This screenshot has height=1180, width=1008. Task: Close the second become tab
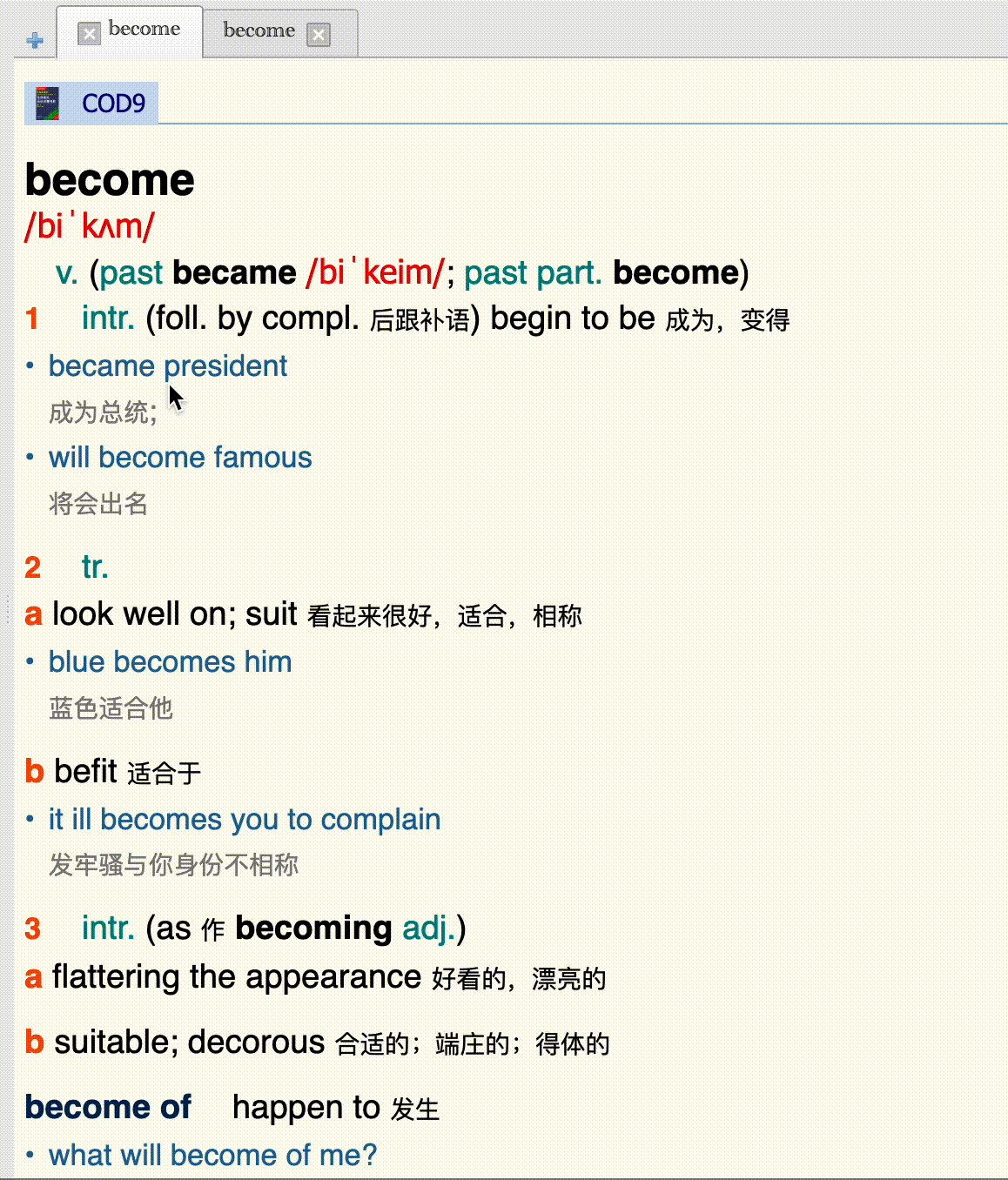point(319,35)
